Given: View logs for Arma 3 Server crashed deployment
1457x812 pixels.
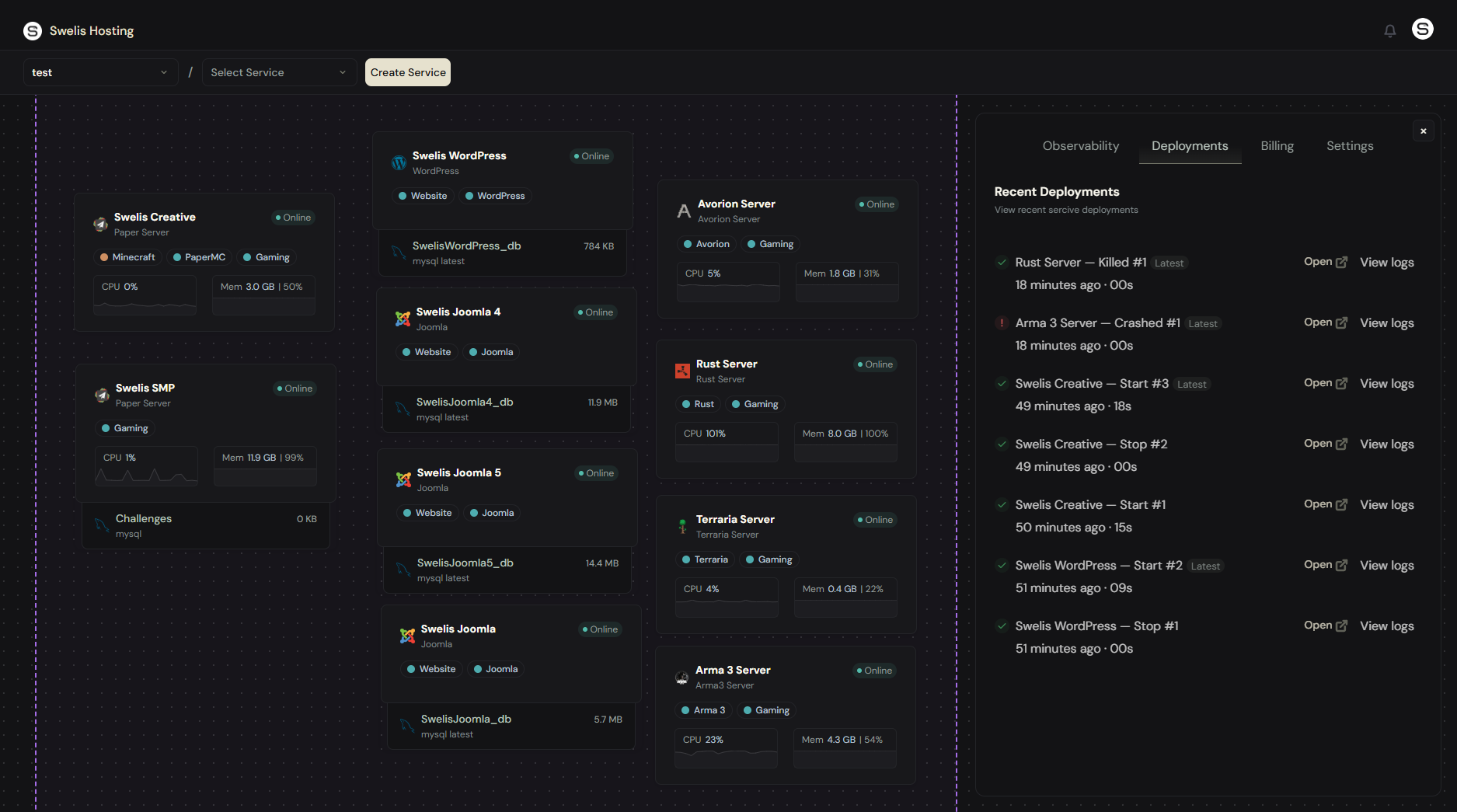Looking at the screenshot, I should coord(1386,323).
